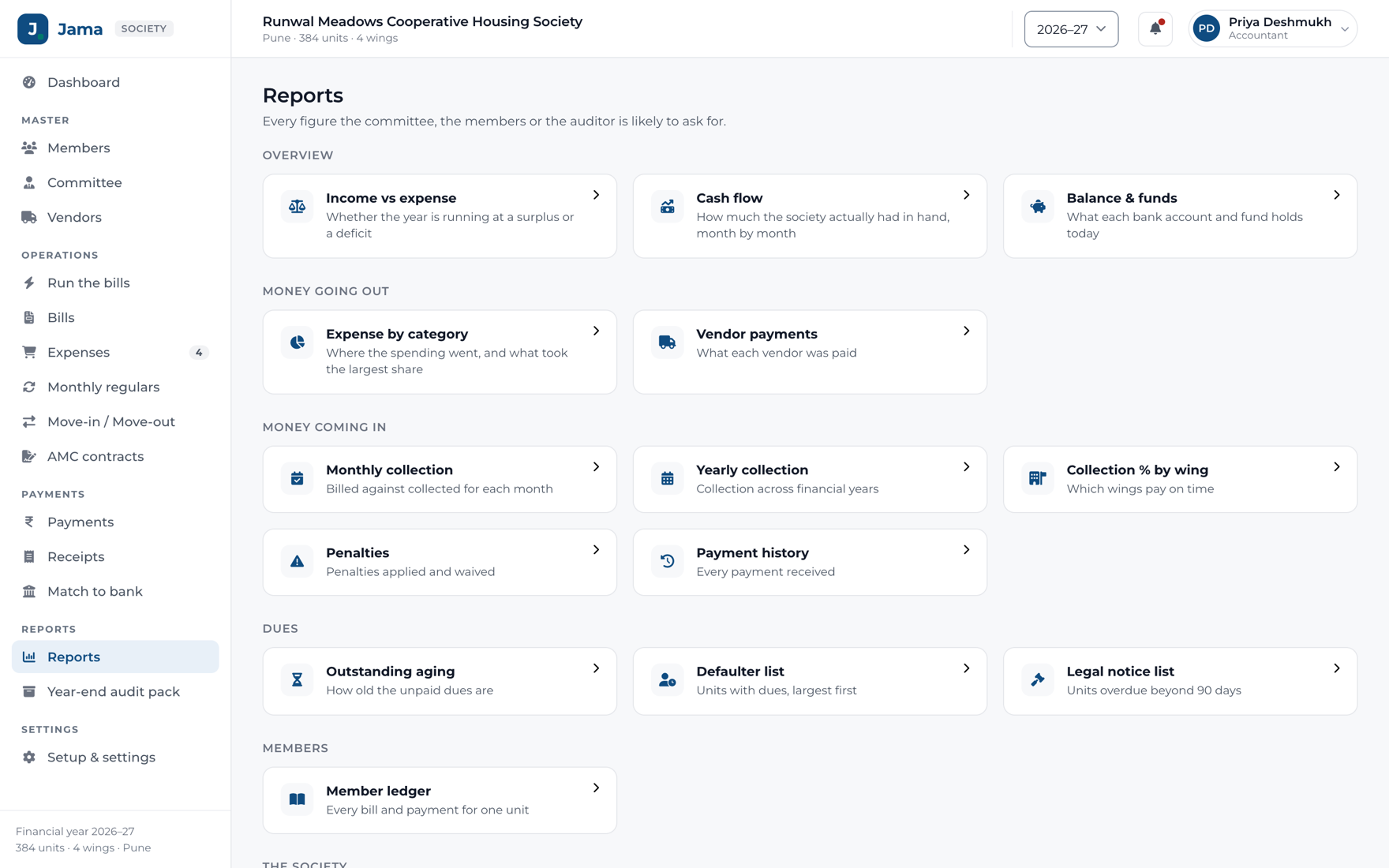Open the 2026–27 financial year dropdown
Image resolution: width=1389 pixels, height=868 pixels.
point(1071,29)
